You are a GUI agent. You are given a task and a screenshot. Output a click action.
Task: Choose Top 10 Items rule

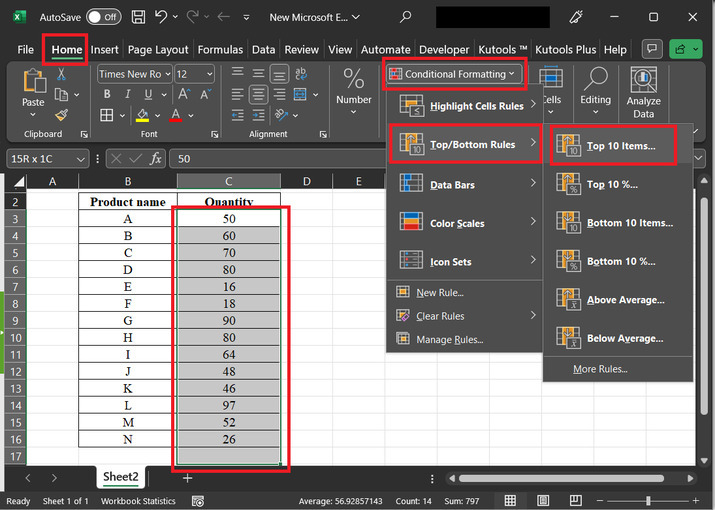[x=620, y=146]
